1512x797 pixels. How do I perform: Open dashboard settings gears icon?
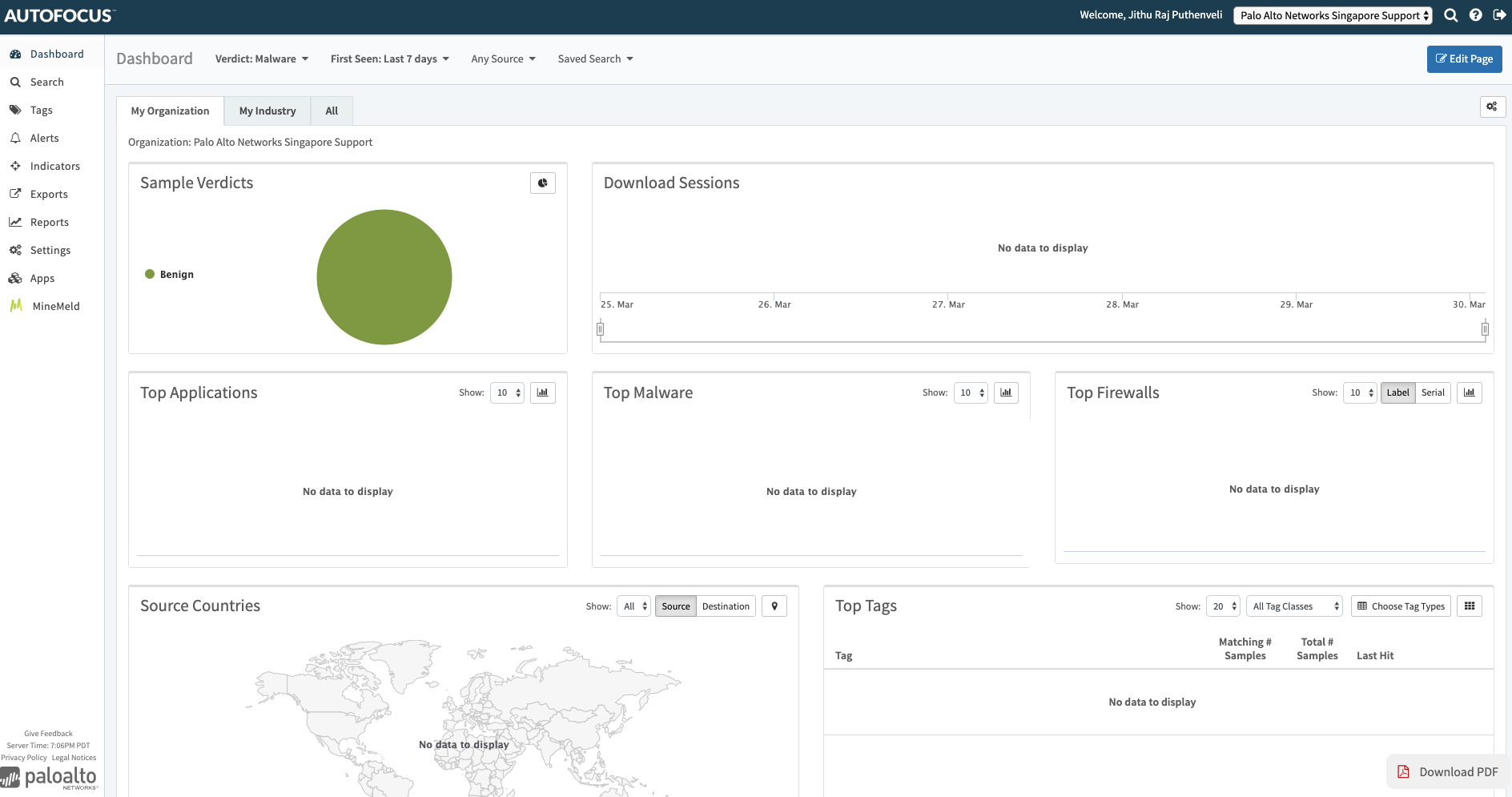click(x=1492, y=107)
